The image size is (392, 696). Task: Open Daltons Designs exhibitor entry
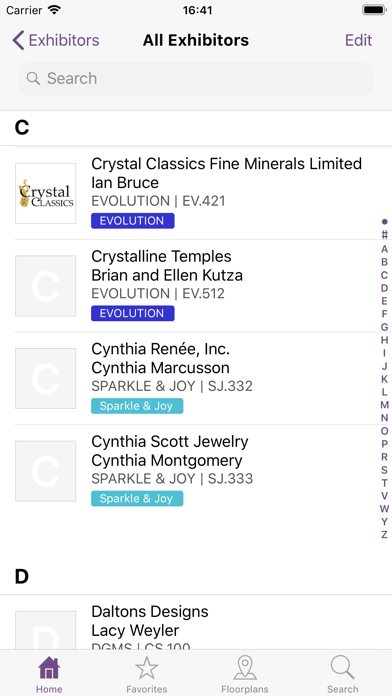click(196, 624)
